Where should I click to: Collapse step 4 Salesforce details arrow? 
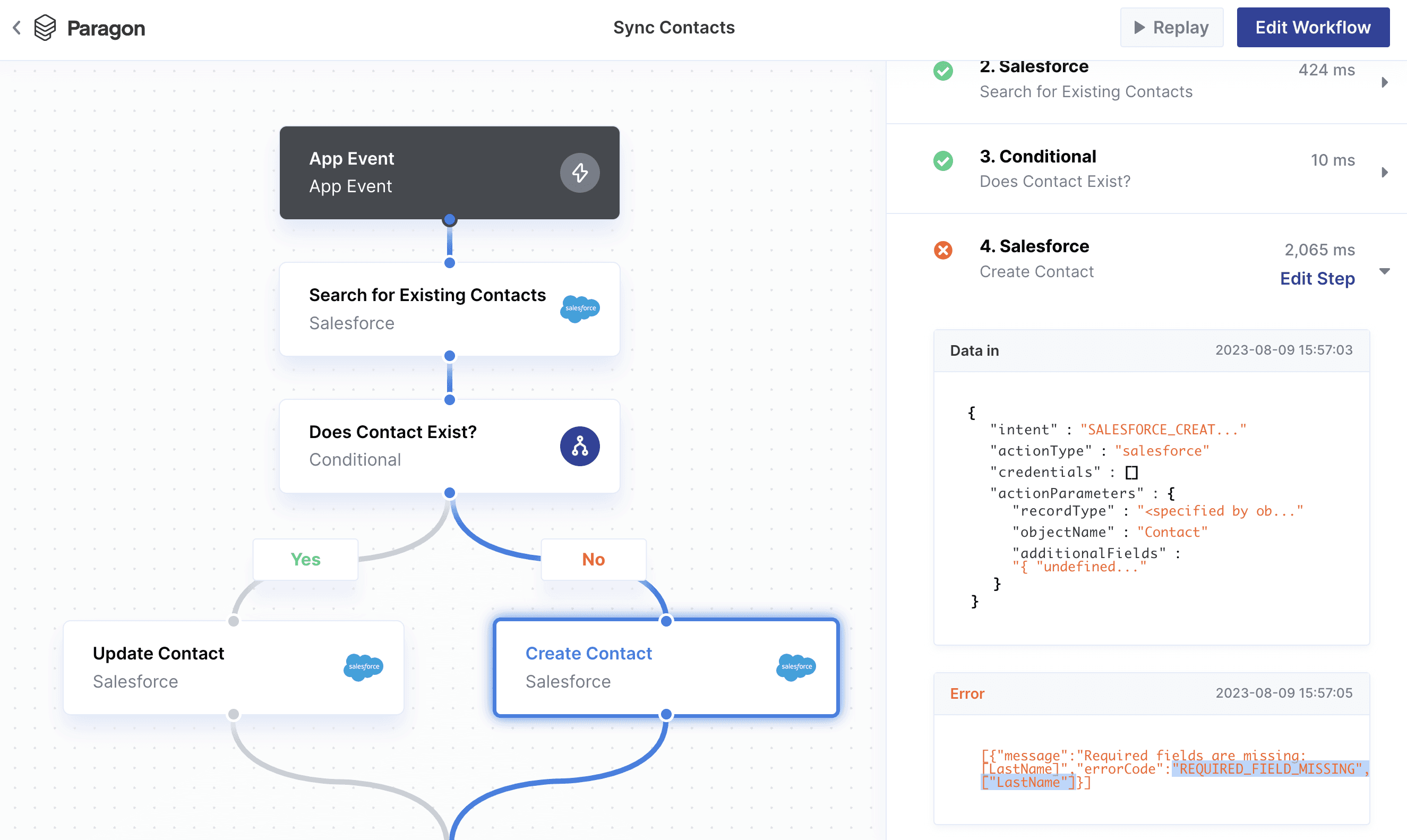point(1384,271)
